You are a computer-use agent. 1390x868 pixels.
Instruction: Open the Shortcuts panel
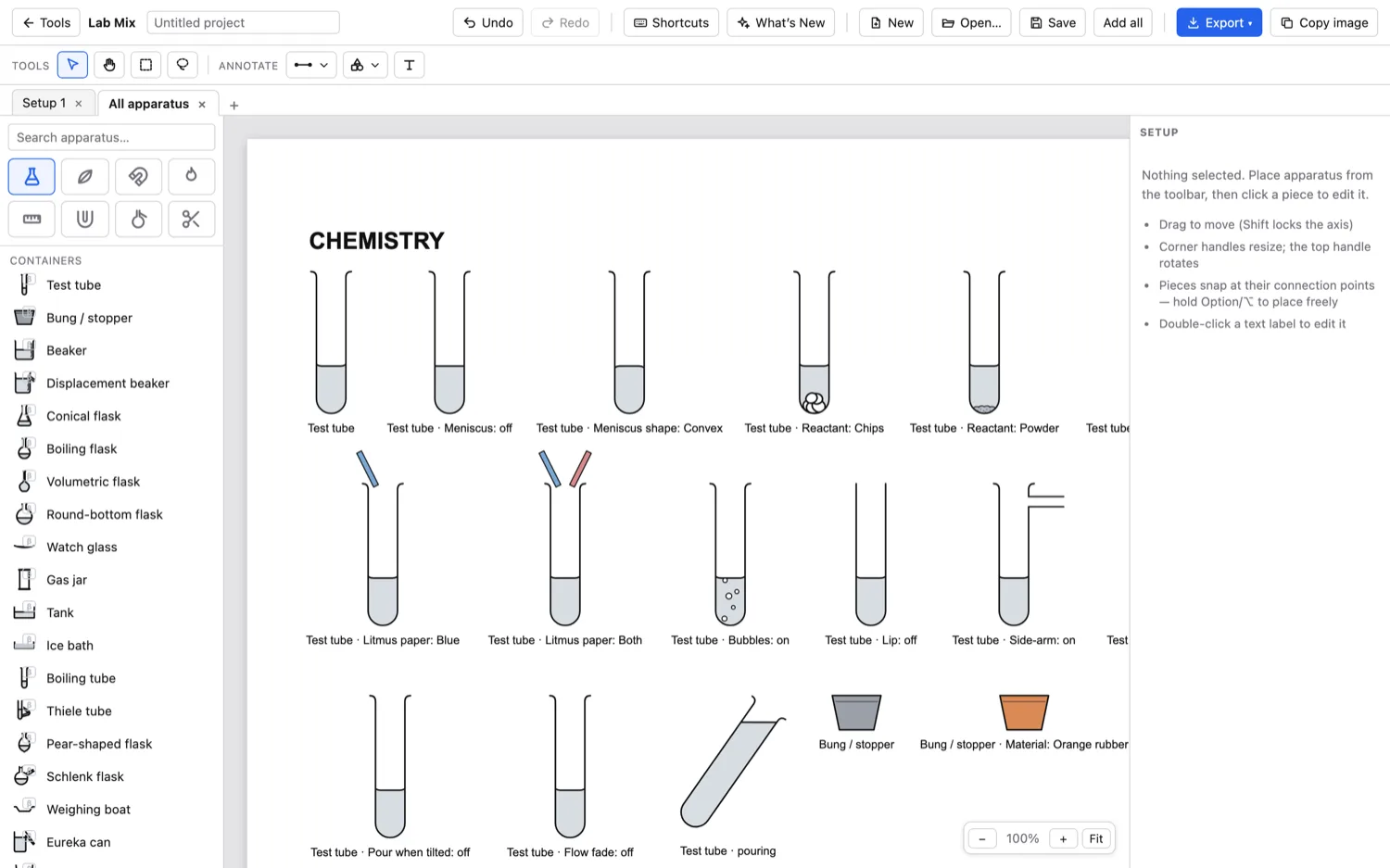click(672, 22)
